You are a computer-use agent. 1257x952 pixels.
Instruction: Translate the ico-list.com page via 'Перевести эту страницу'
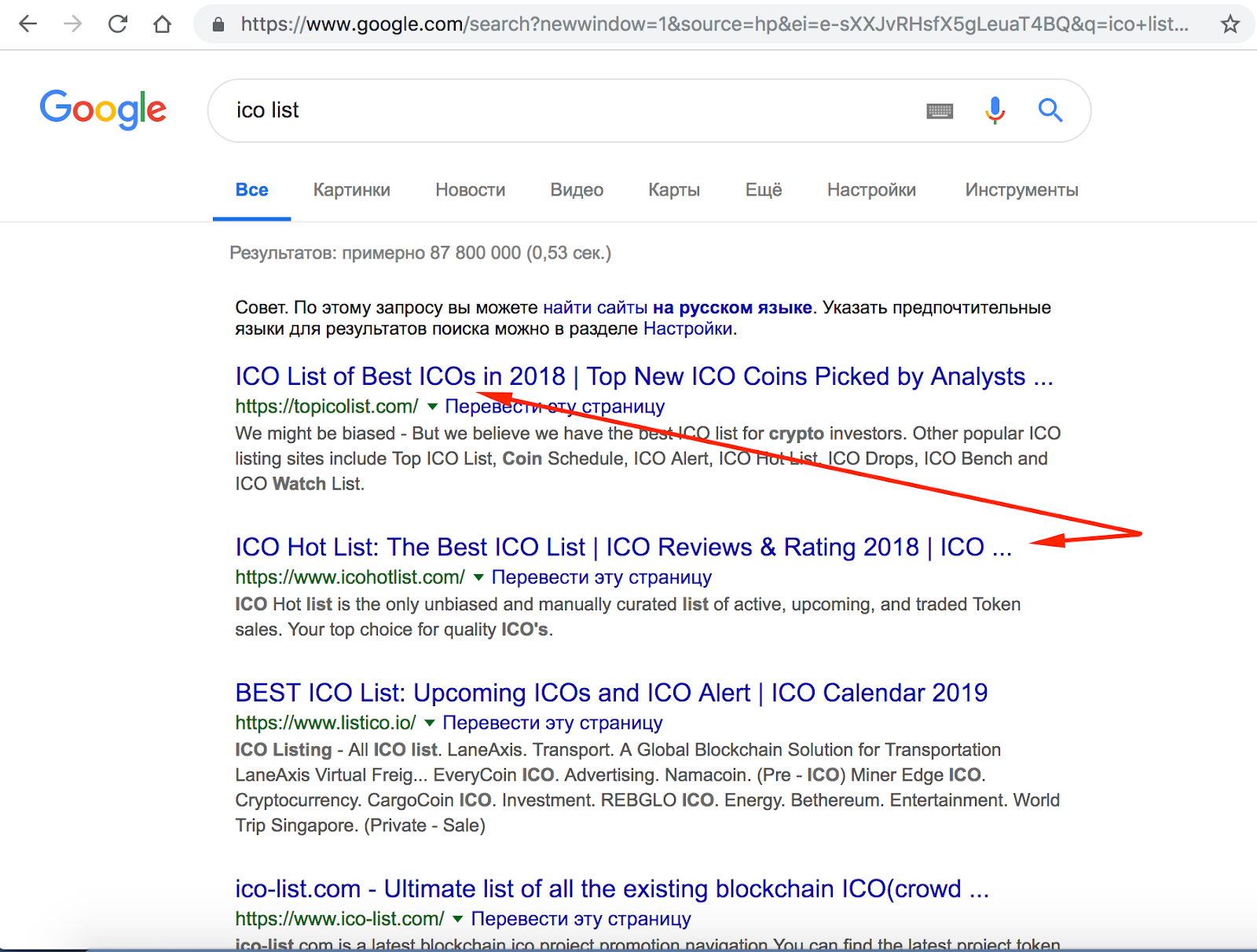pos(581,919)
